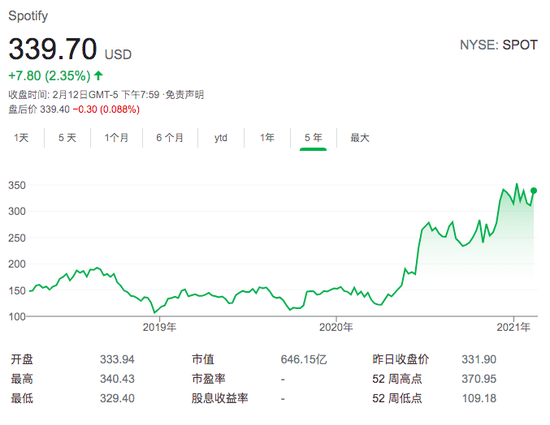Click the 333.94 opening value

117,359
